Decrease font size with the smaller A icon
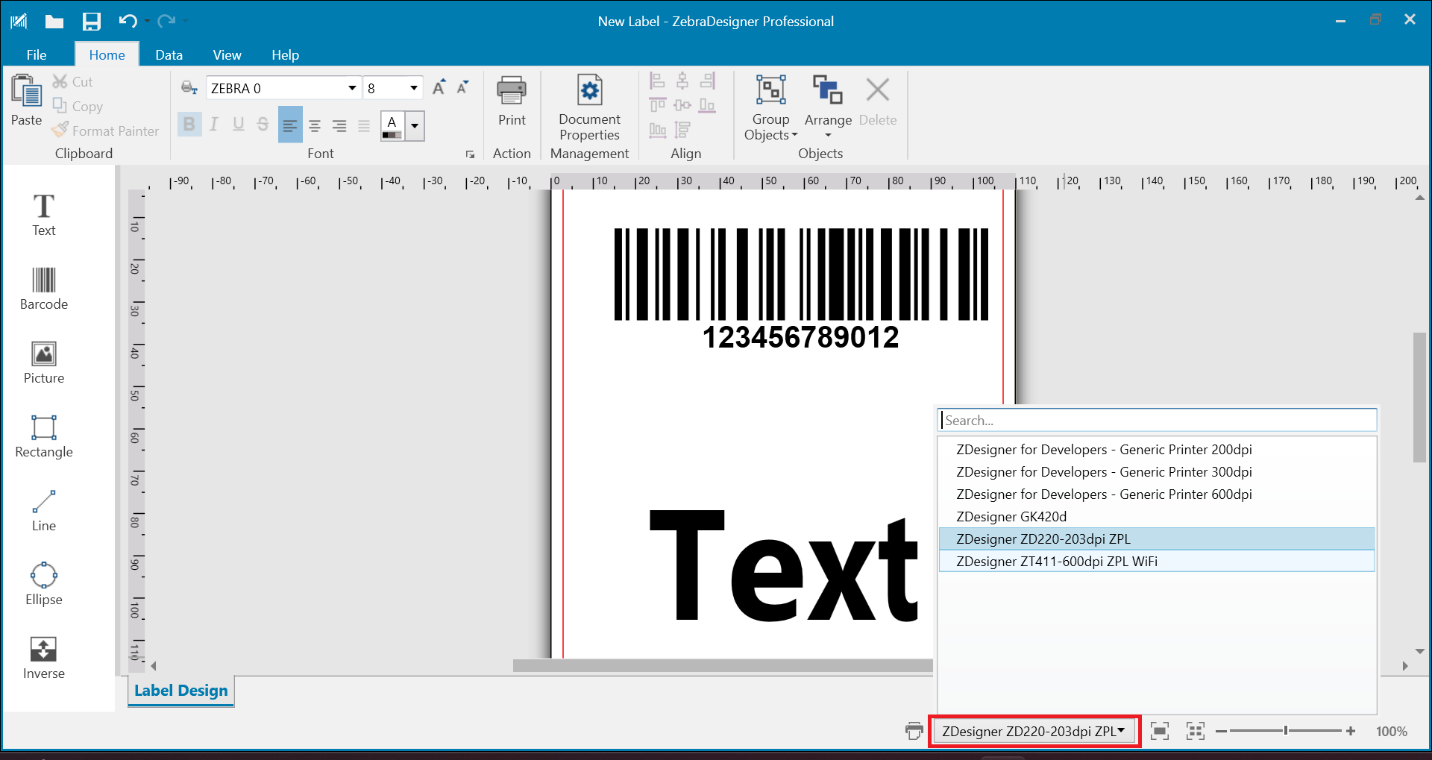 [462, 88]
